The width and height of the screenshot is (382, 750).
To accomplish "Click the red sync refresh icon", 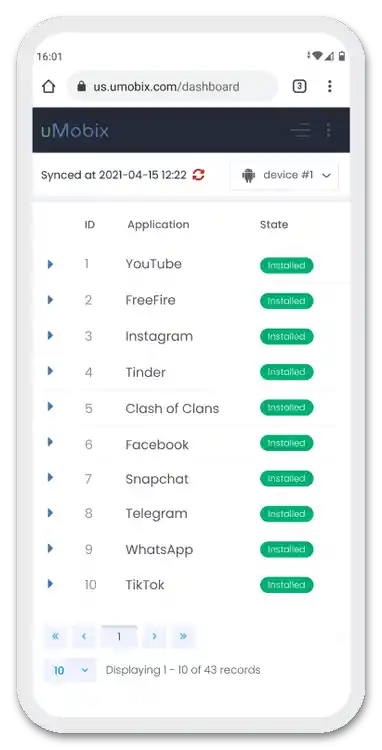I will (198, 175).
